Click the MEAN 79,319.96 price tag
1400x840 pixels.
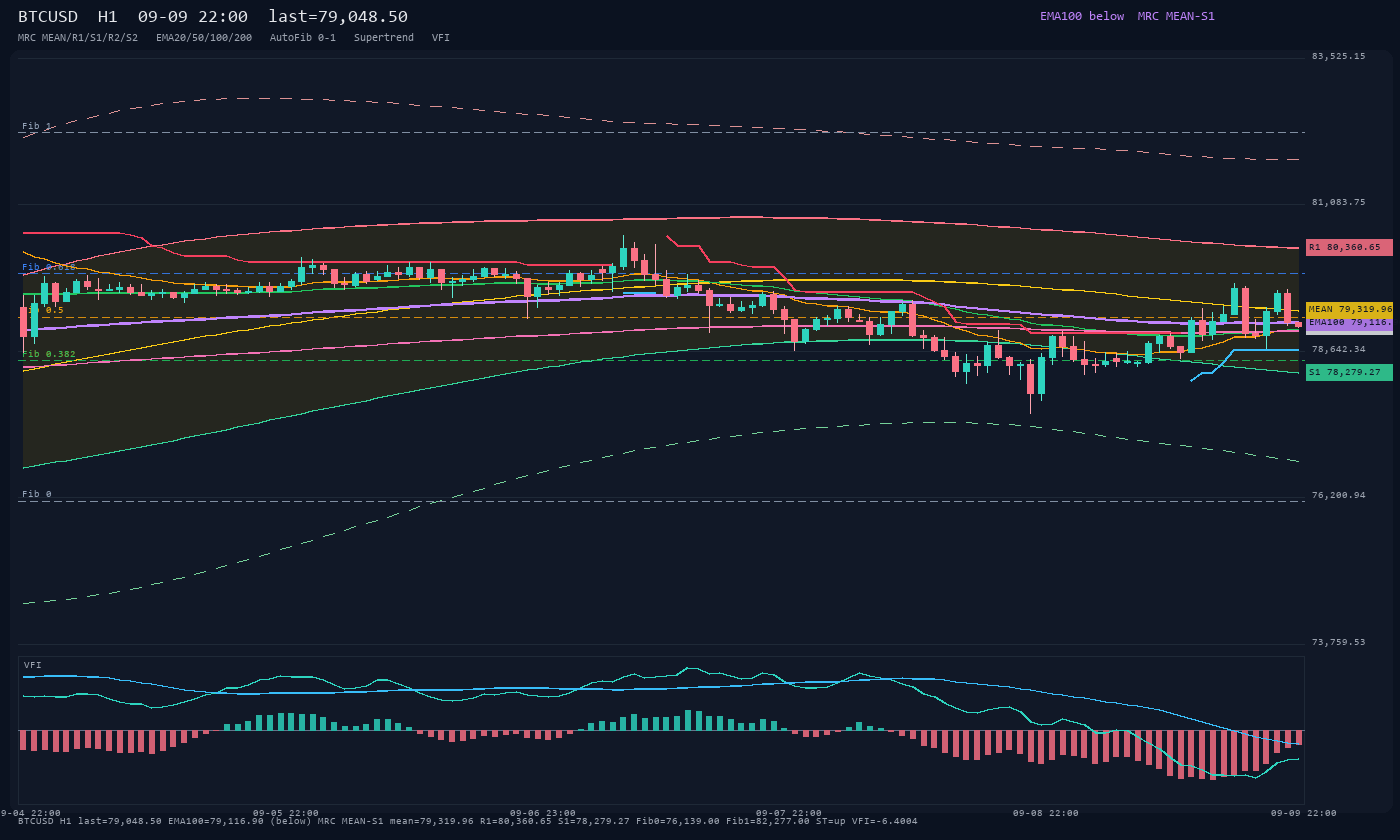[x=1349, y=310]
